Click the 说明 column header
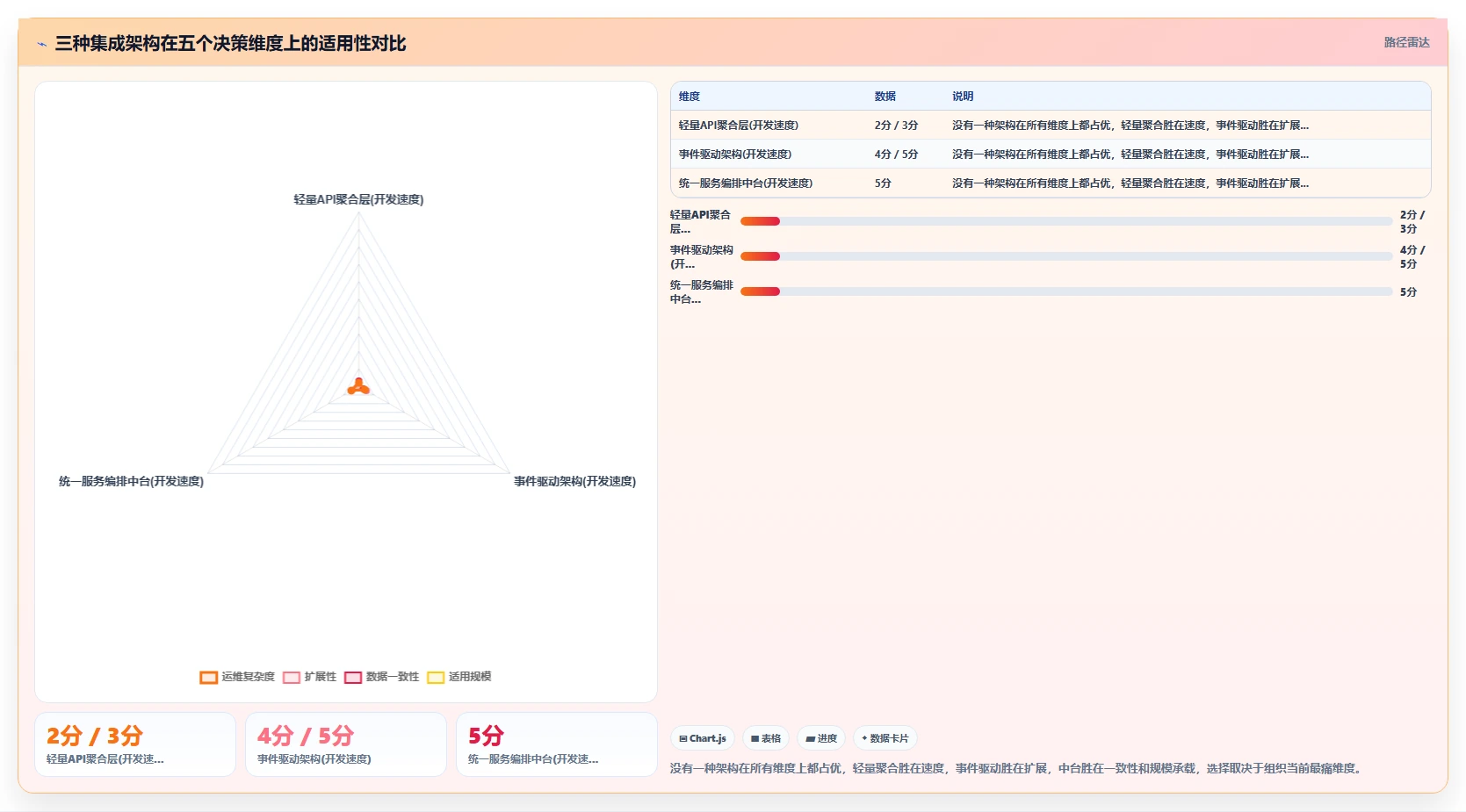The height and width of the screenshot is (812, 1466). pyautogui.click(x=963, y=97)
